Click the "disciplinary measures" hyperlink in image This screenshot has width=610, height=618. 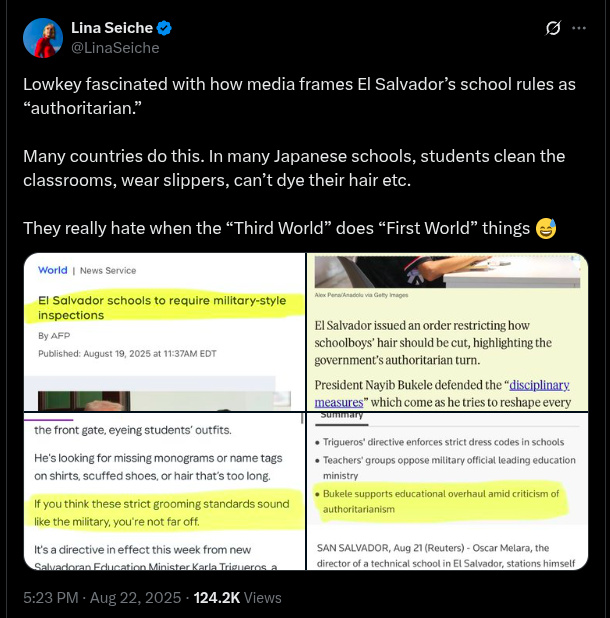click(442, 393)
